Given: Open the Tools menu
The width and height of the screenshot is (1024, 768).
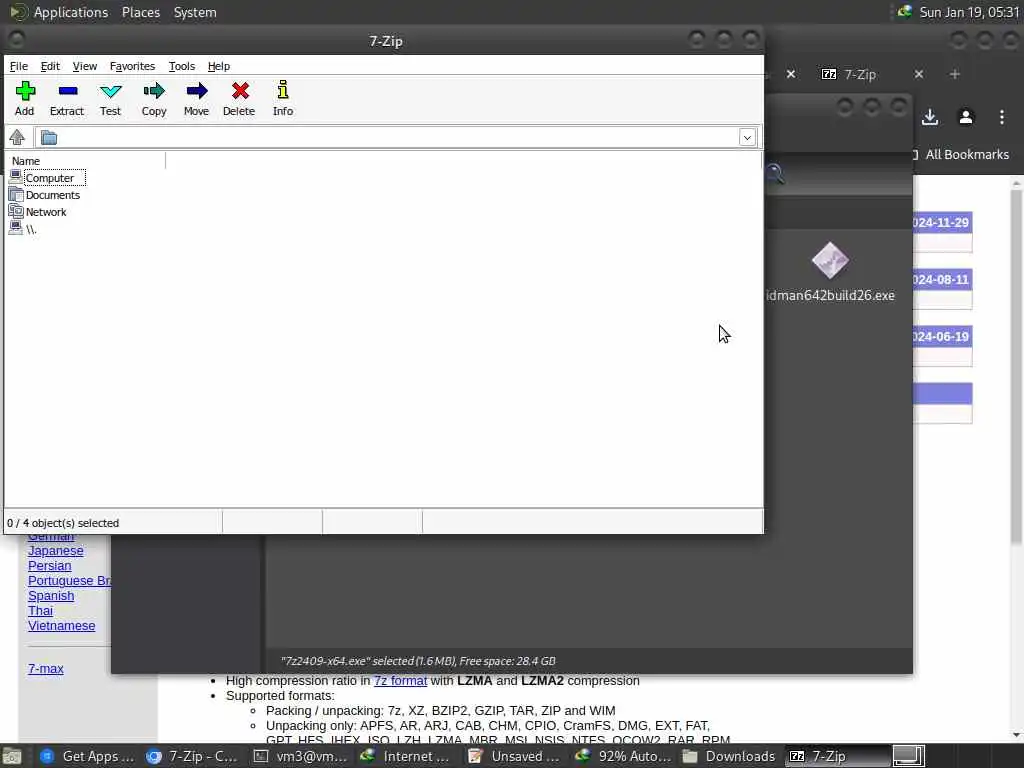Looking at the screenshot, I should (182, 66).
